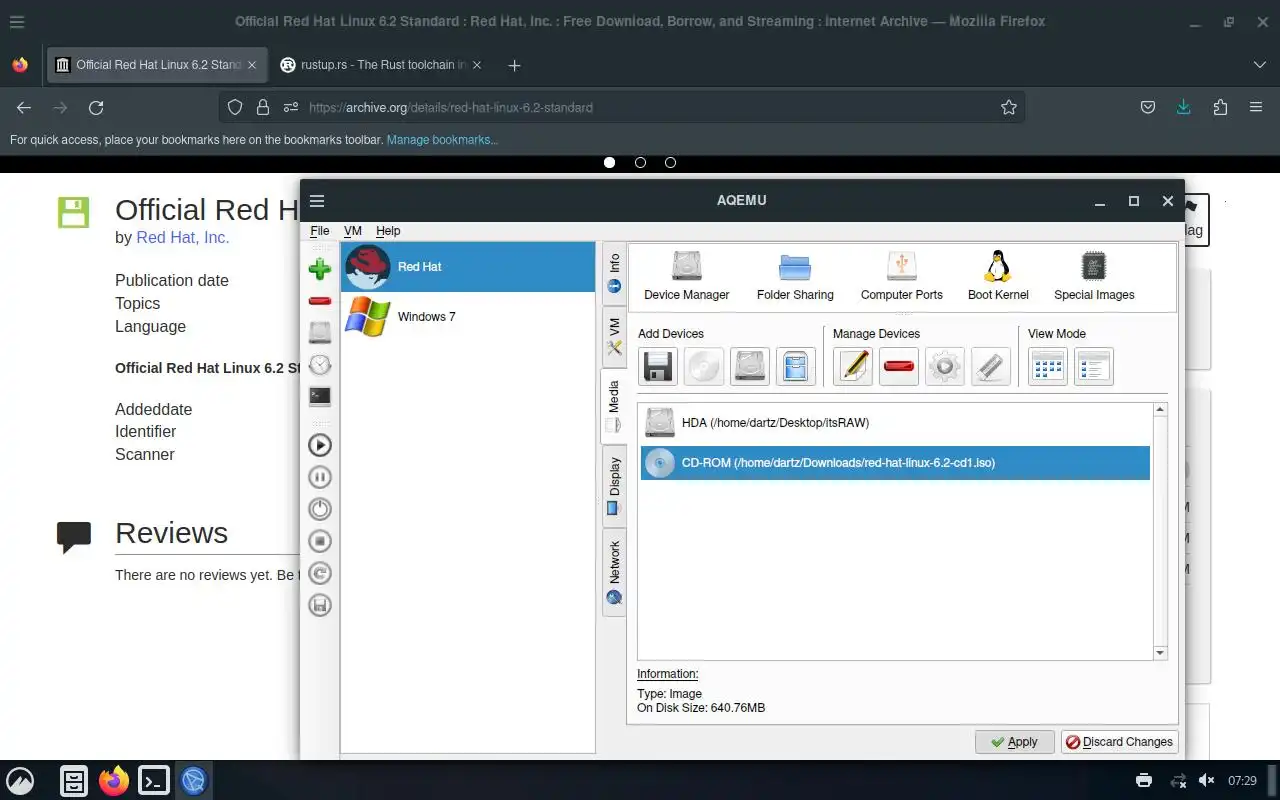
Task: Add a floppy device
Action: pyautogui.click(x=658, y=367)
